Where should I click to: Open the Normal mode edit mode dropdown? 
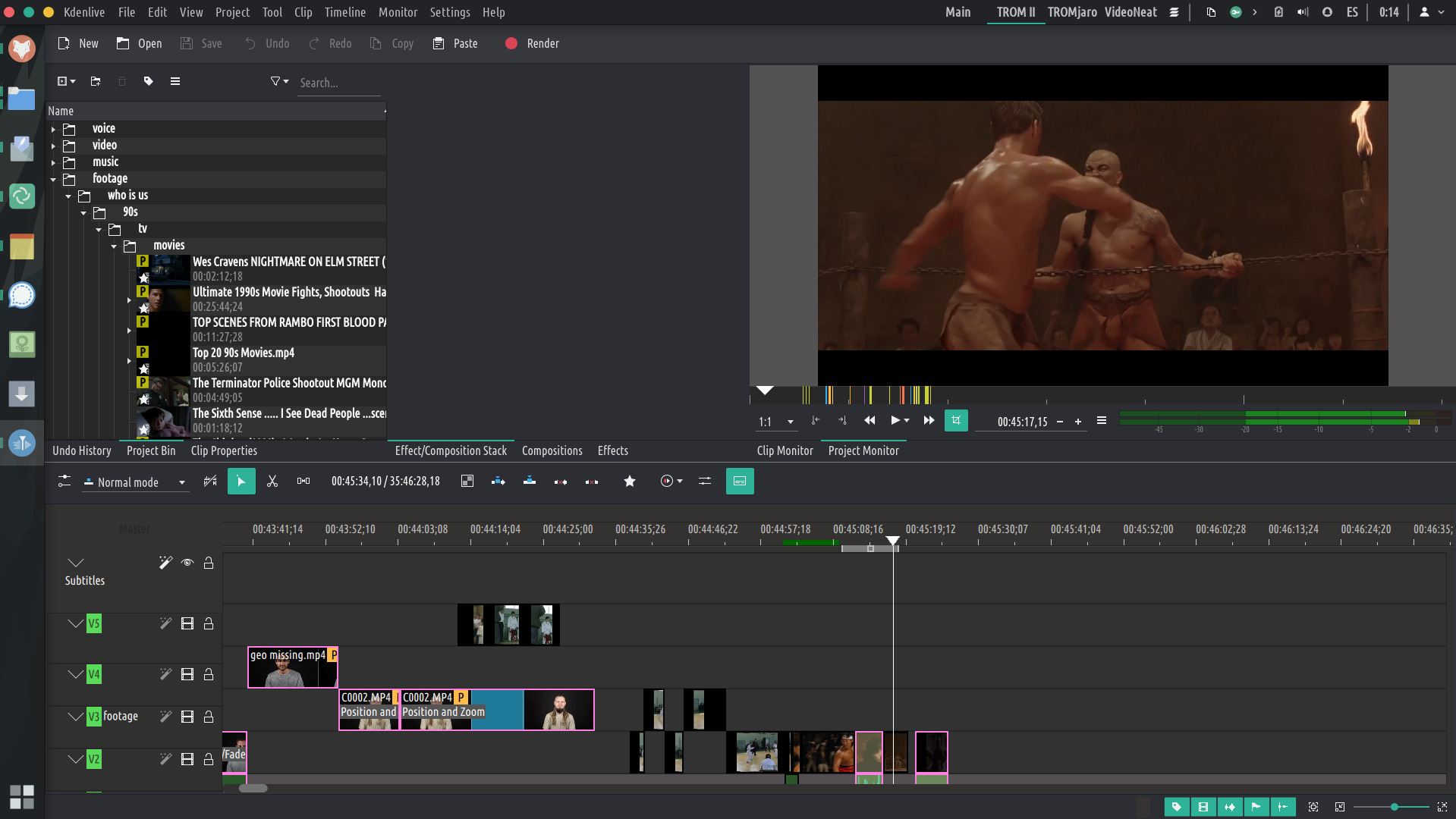coord(135,482)
